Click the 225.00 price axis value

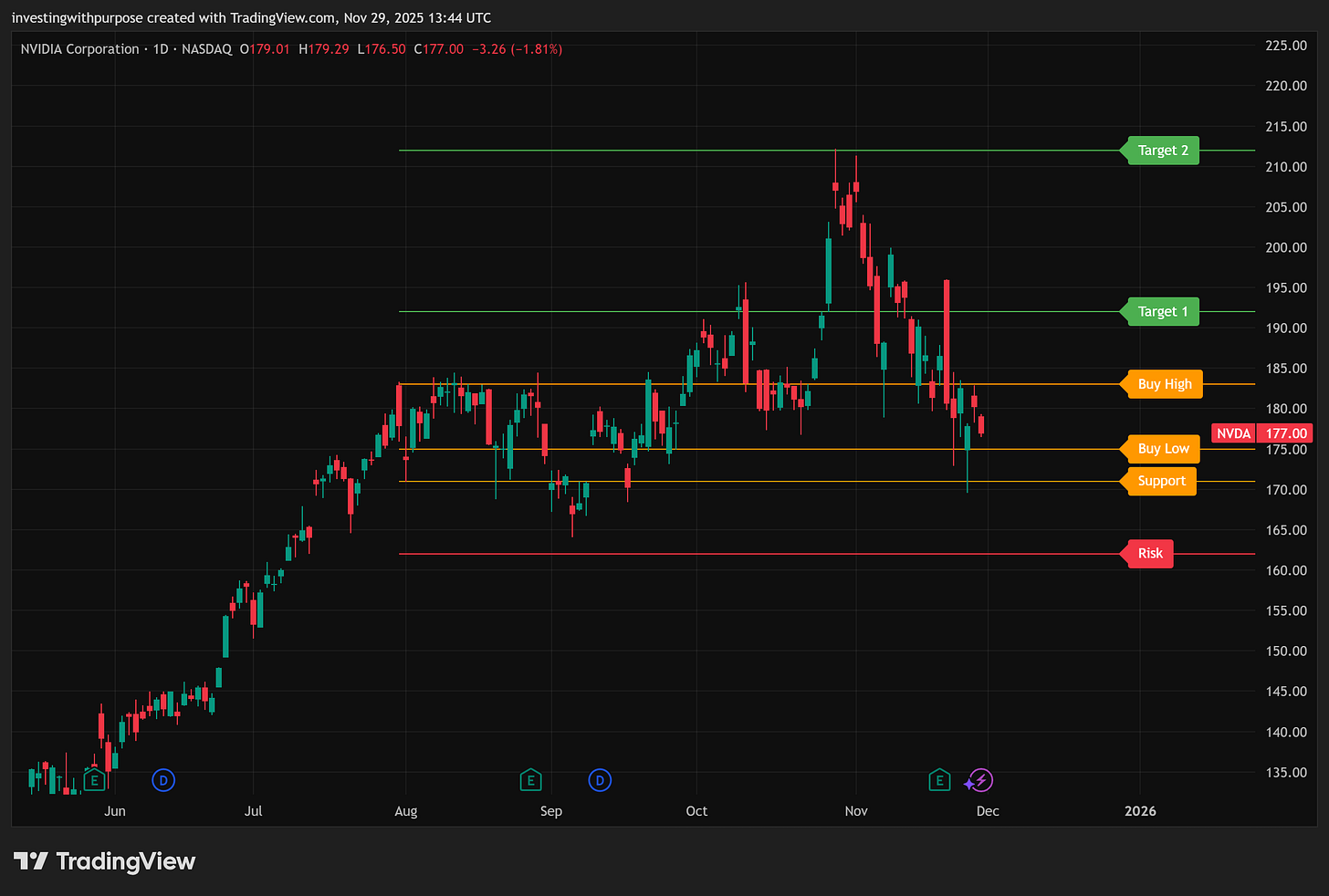coord(1286,46)
